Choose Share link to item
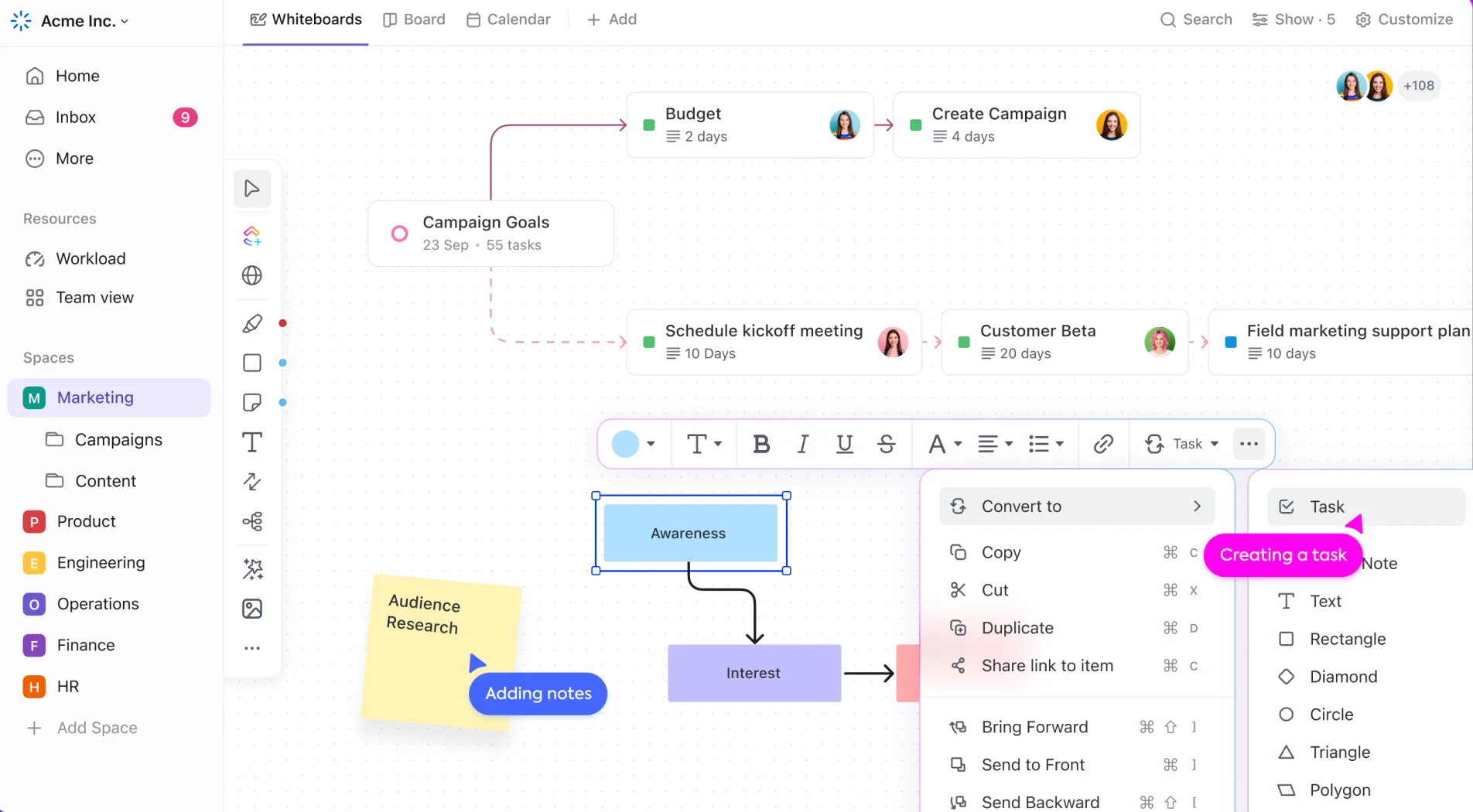The image size is (1473, 812). 1077,666
